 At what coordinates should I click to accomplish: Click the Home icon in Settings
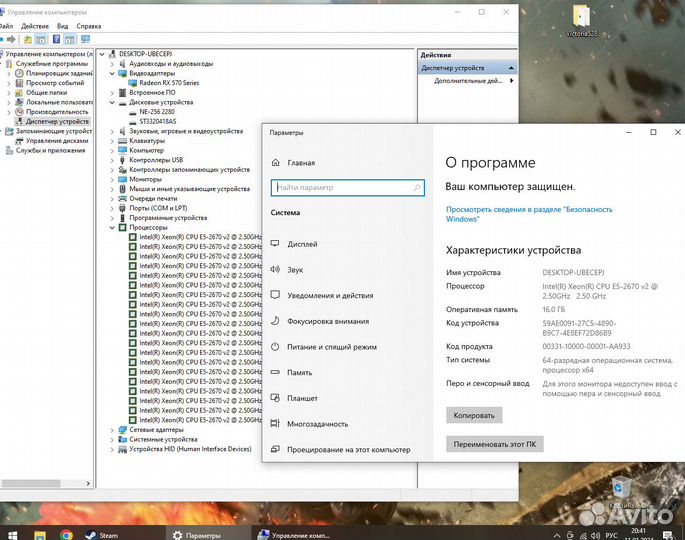point(275,163)
